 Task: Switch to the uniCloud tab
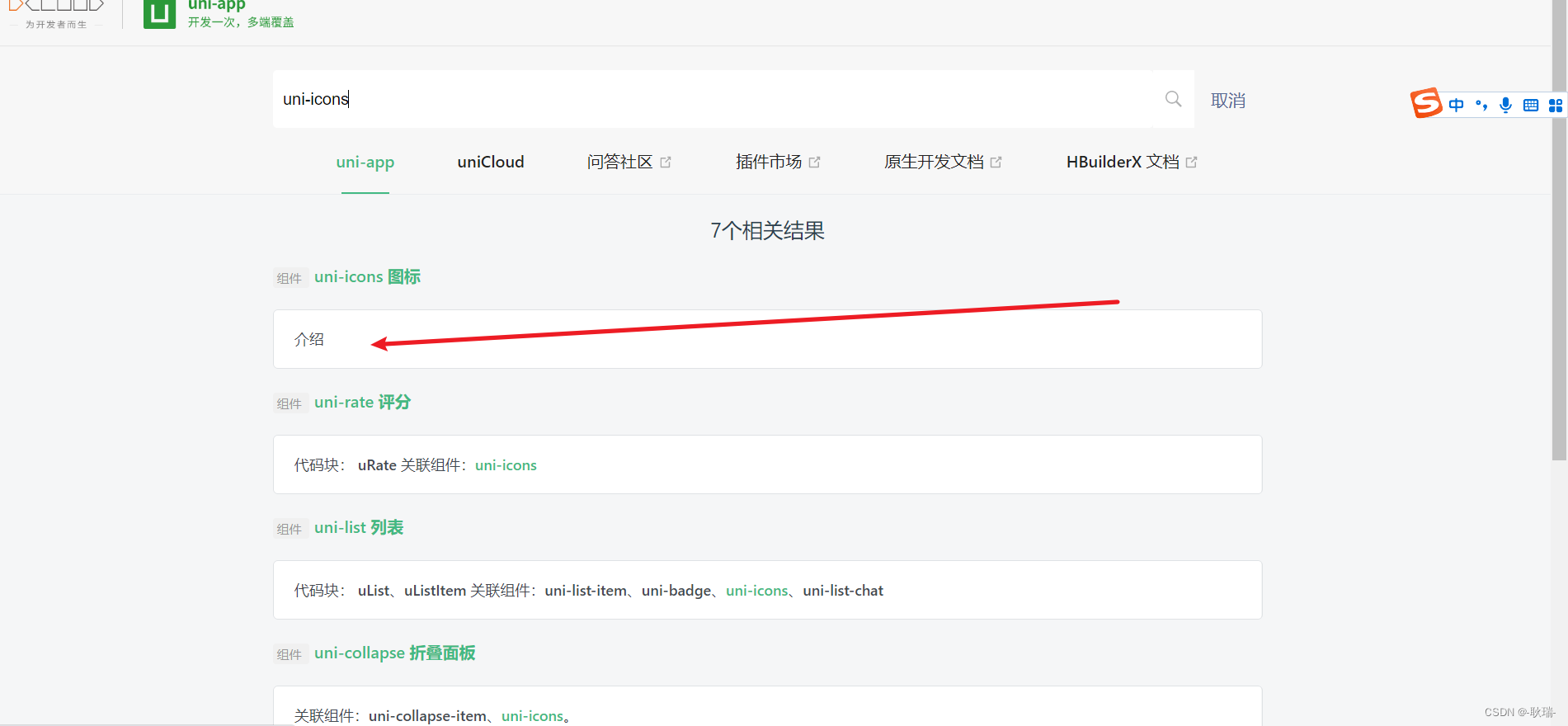point(491,162)
